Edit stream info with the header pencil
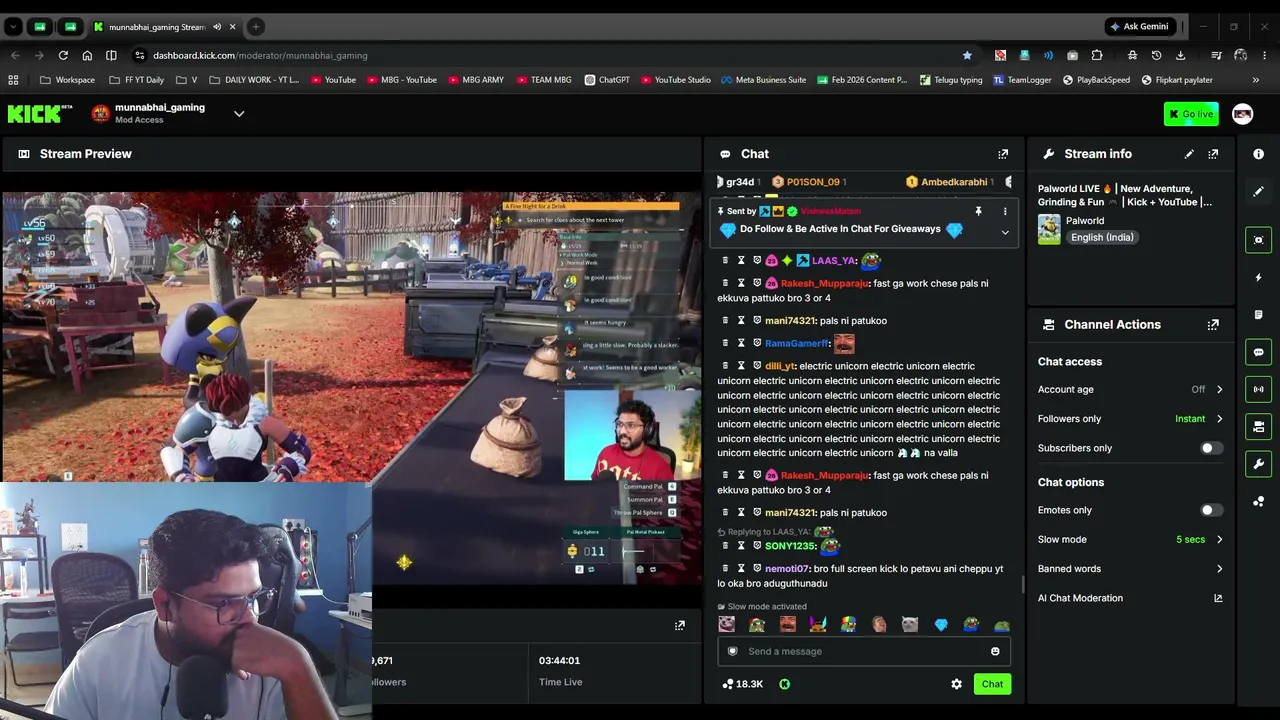 click(x=1189, y=154)
